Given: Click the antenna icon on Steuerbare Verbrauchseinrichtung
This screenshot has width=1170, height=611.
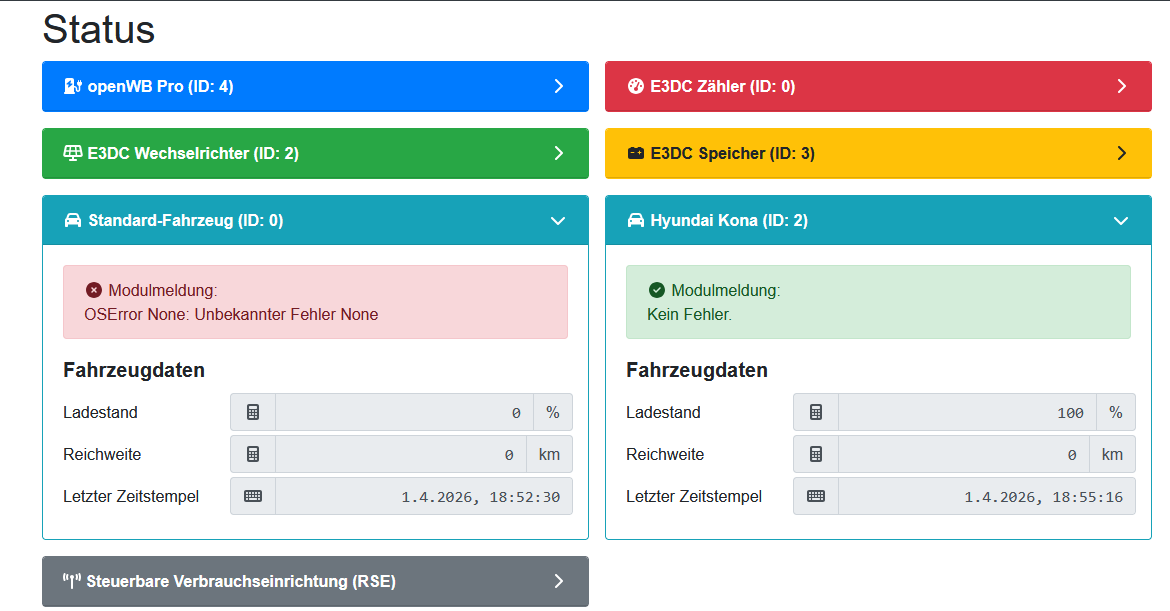Looking at the screenshot, I should coord(71,582).
